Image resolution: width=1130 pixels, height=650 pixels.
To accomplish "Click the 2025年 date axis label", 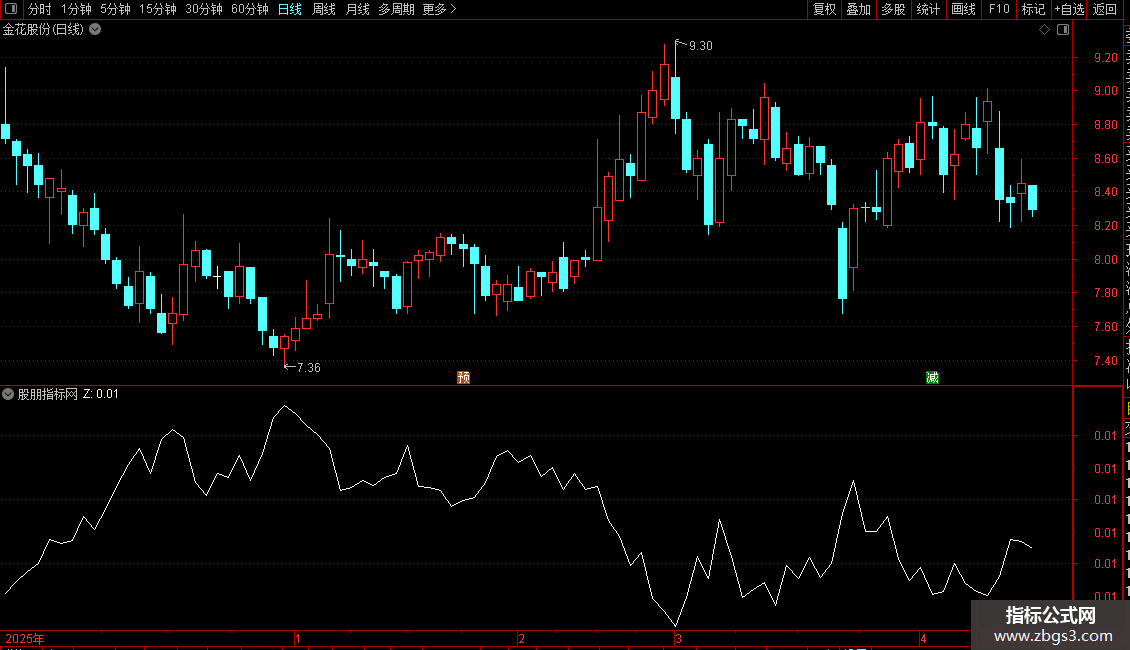I will tap(25, 638).
